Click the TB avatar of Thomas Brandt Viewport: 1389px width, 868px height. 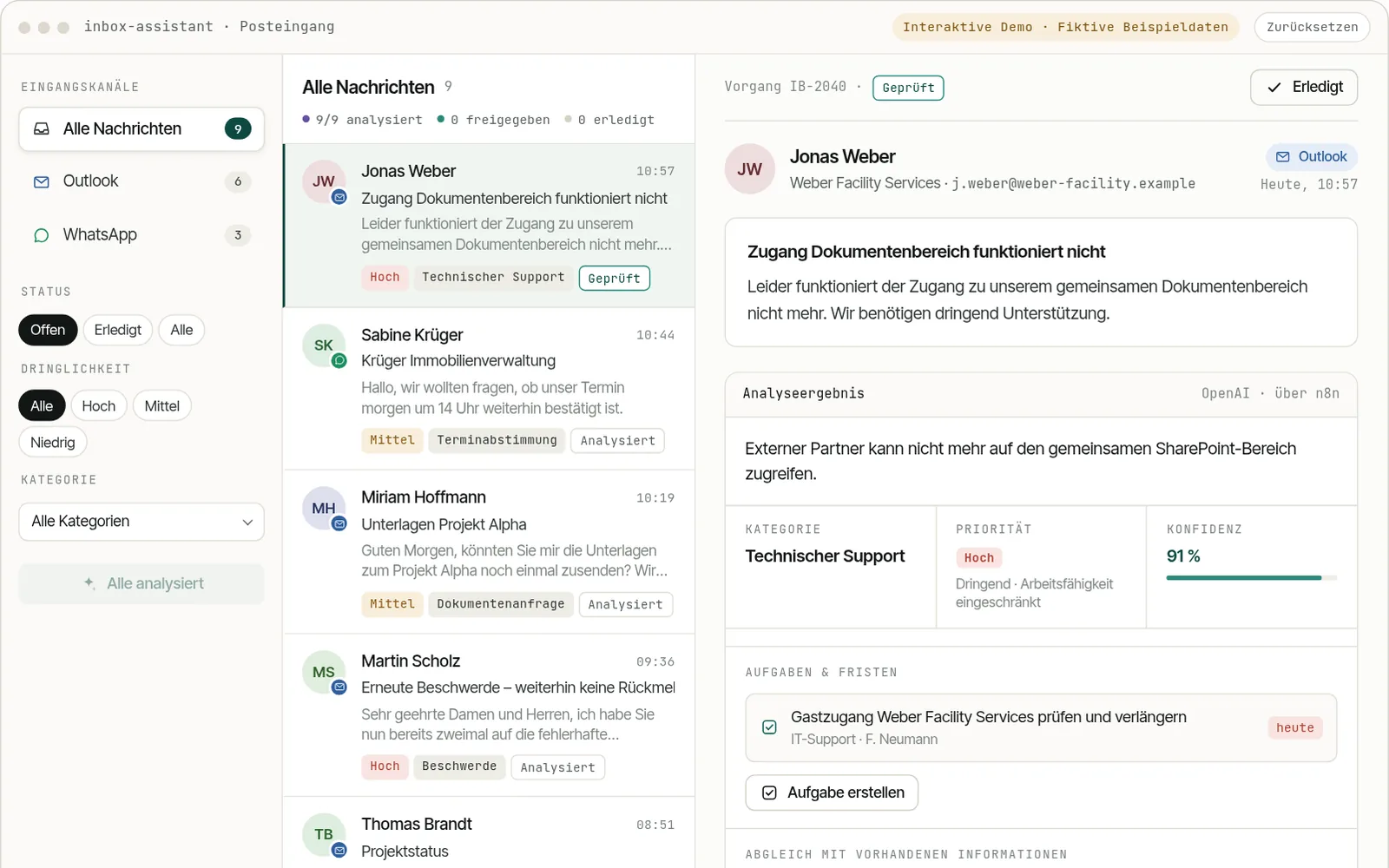pos(324,834)
